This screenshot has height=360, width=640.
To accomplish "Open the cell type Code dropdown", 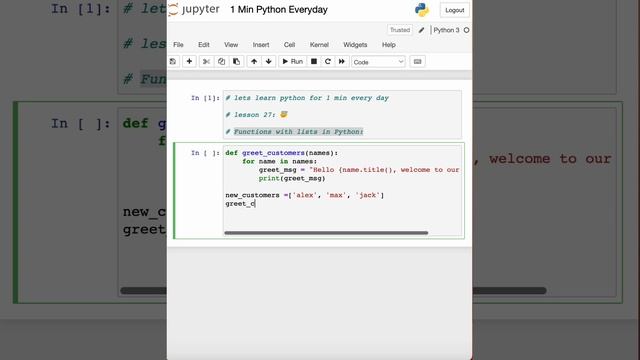I will click(x=378, y=62).
